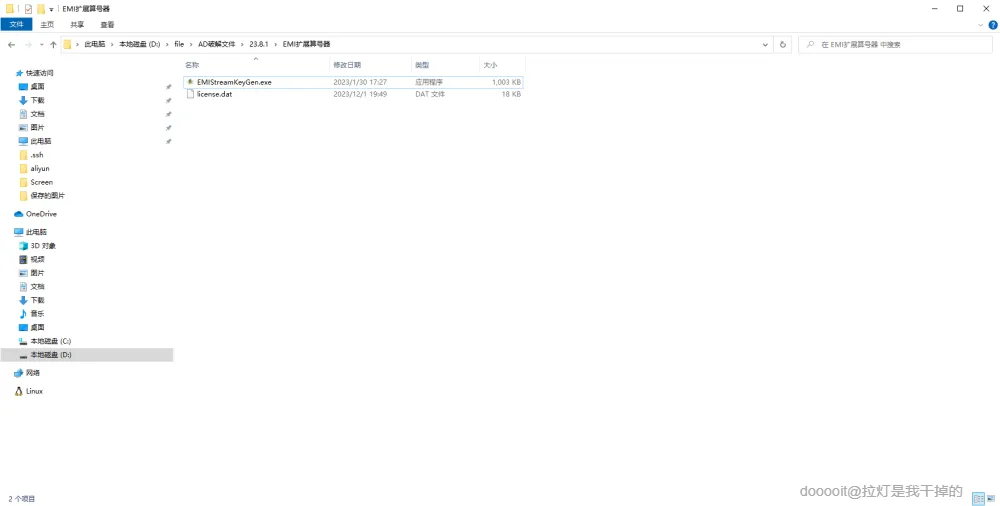This screenshot has width=1000, height=506.
Task: Click the Screen folder icon
Action: coord(24,182)
